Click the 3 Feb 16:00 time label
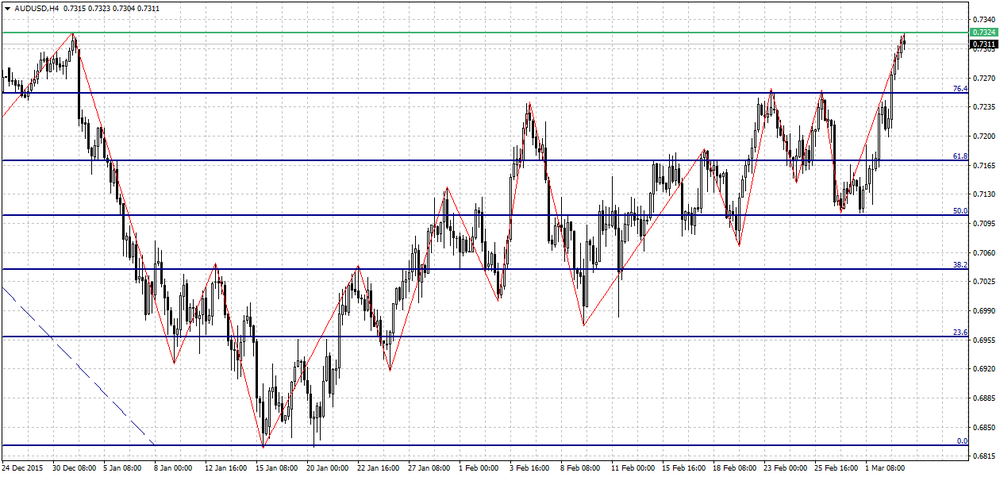 point(531,468)
